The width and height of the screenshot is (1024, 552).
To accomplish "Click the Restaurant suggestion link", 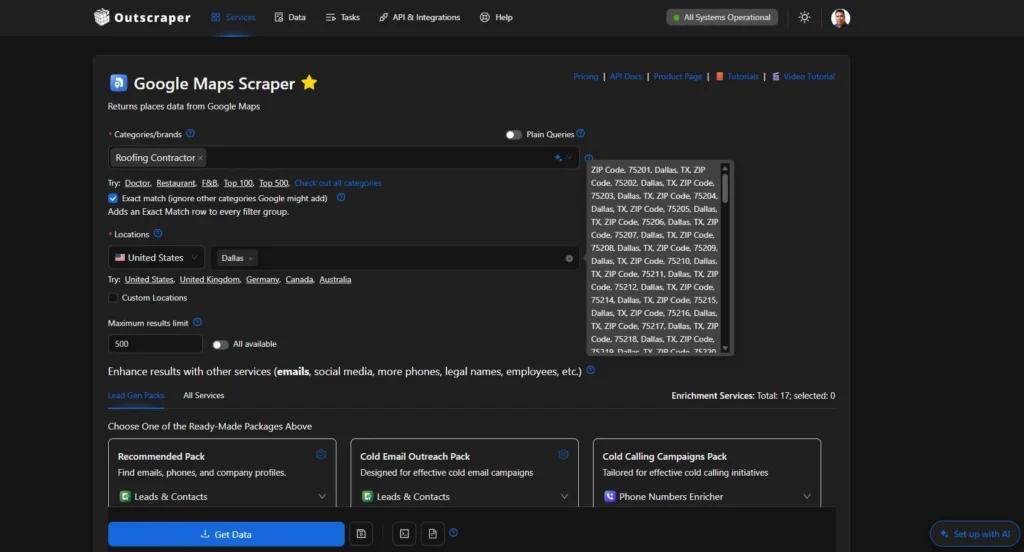I will [176, 183].
